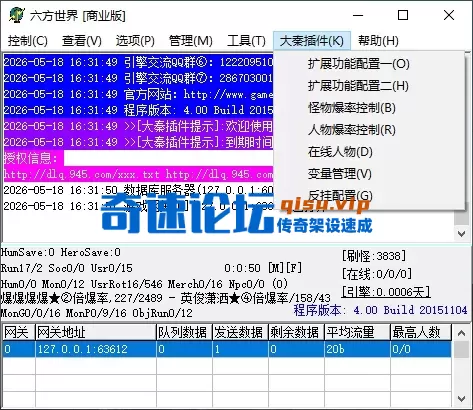The image size is (473, 410).
Task: Select 人物爆率控制(R) menu entry
Action: click(369, 130)
